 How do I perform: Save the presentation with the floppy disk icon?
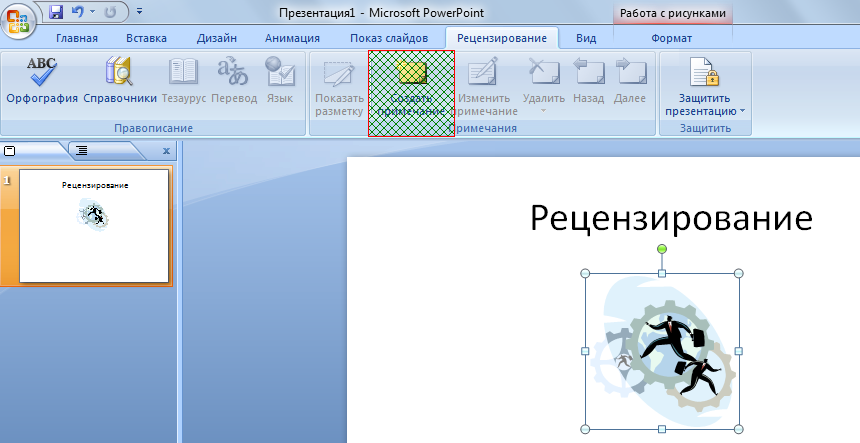coord(55,12)
